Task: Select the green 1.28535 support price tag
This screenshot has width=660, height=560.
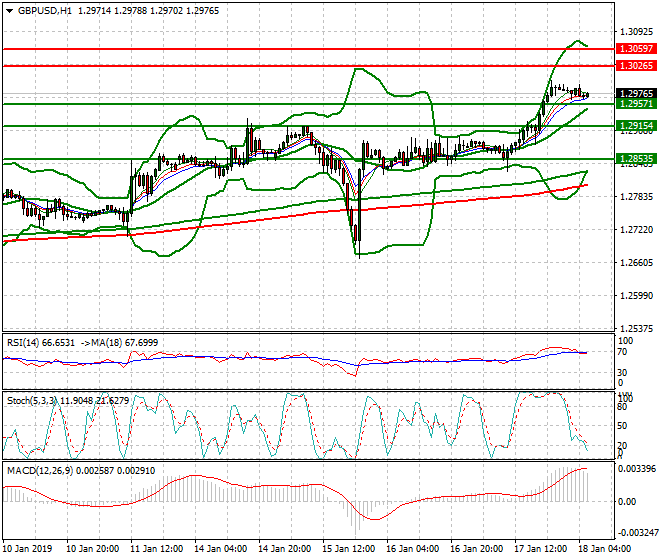Action: tap(635, 159)
